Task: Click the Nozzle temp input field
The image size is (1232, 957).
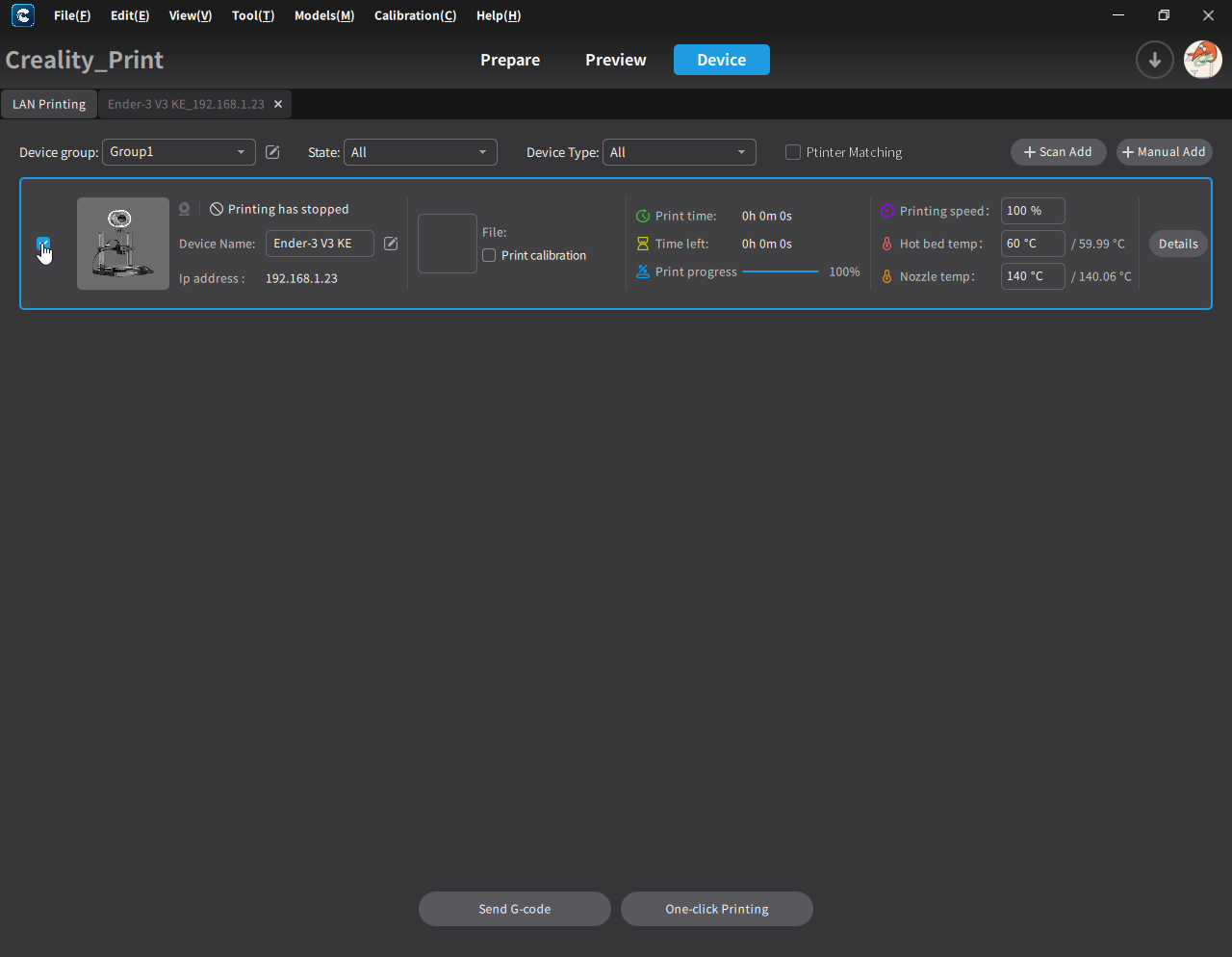Action: (1033, 276)
